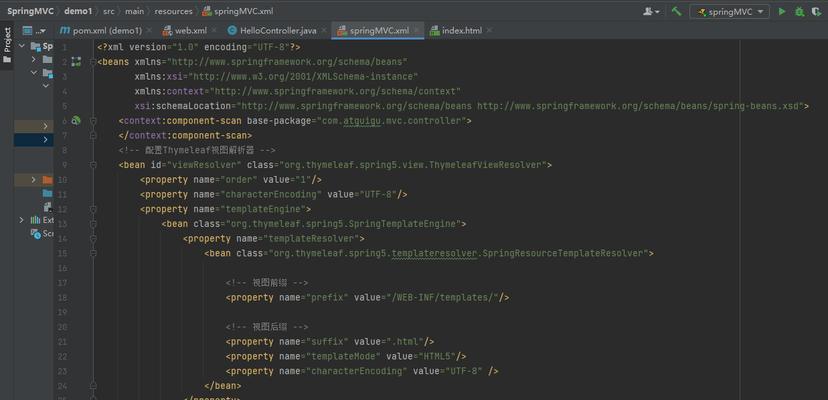Click the springMVC.xml icon in breadcrumb bar

coord(207,11)
